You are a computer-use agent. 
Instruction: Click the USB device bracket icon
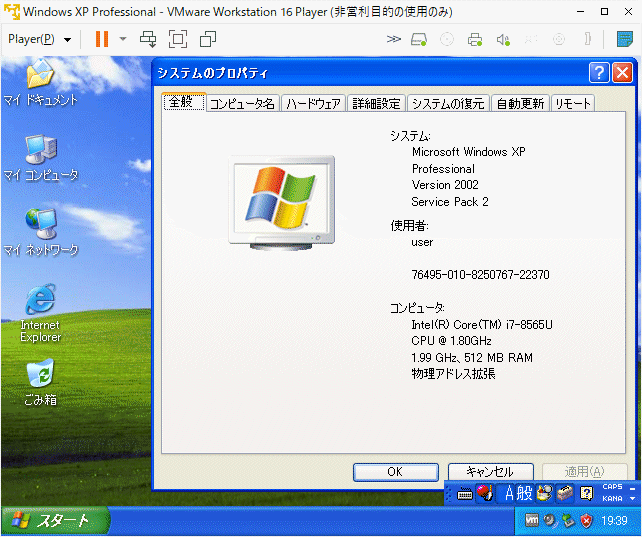point(588,39)
